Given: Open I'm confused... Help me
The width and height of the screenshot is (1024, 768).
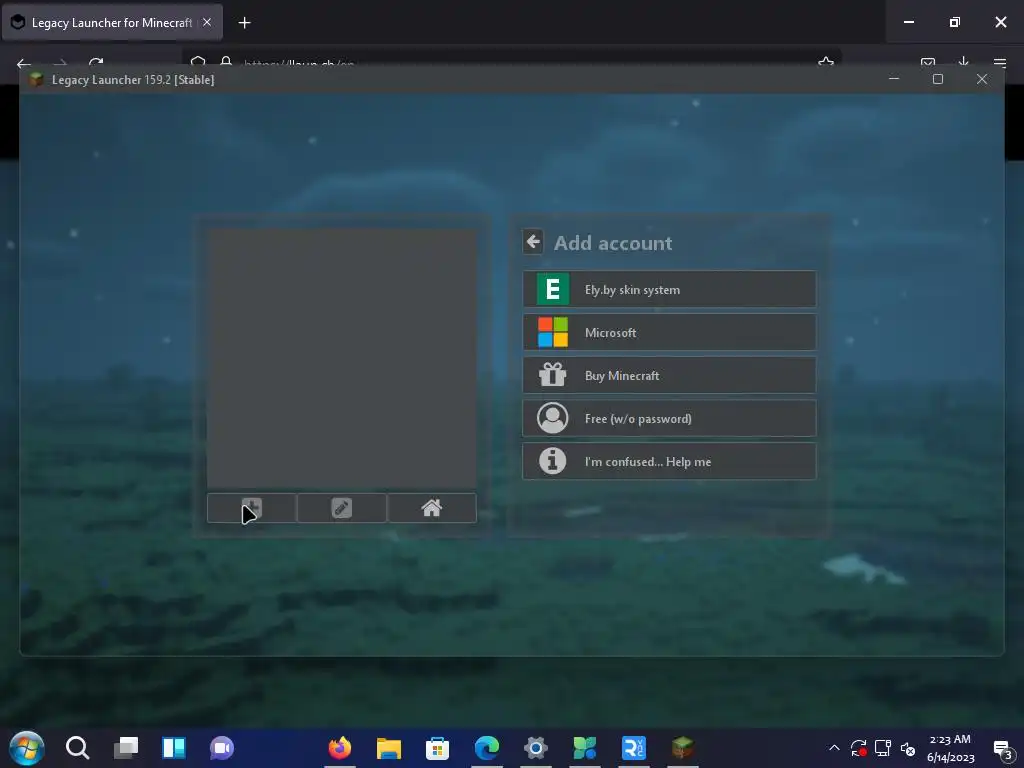Looking at the screenshot, I should click(669, 462).
